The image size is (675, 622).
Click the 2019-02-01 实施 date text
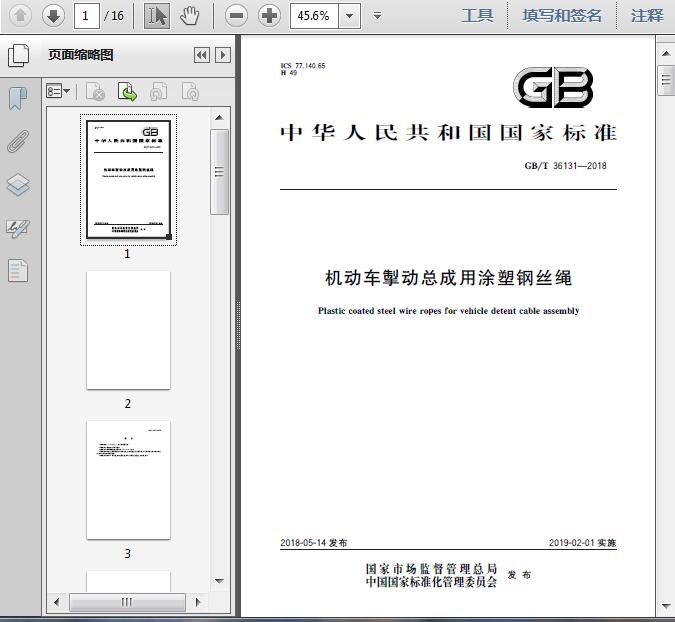[582, 543]
